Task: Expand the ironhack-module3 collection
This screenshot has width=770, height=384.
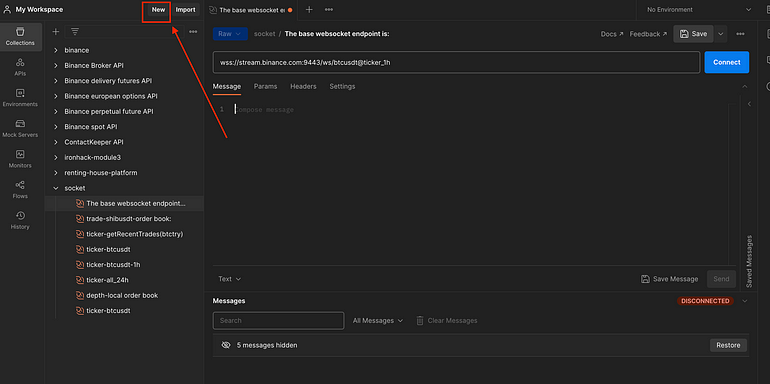Action: pyautogui.click(x=55, y=158)
